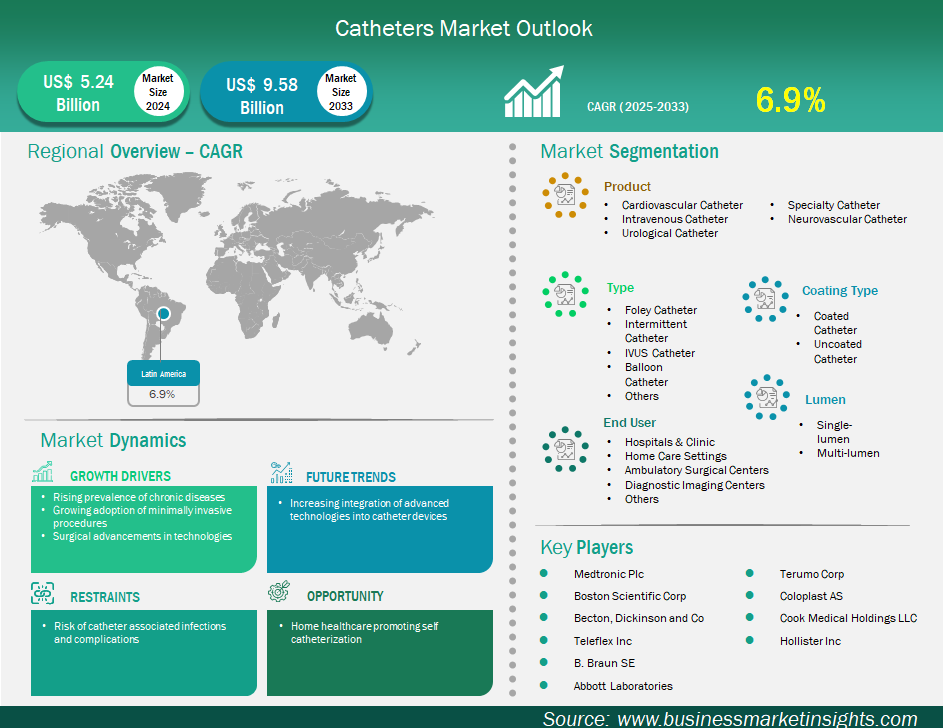Select the Growth Drivers chart icon
This screenshot has height=728, width=943.
41,471
